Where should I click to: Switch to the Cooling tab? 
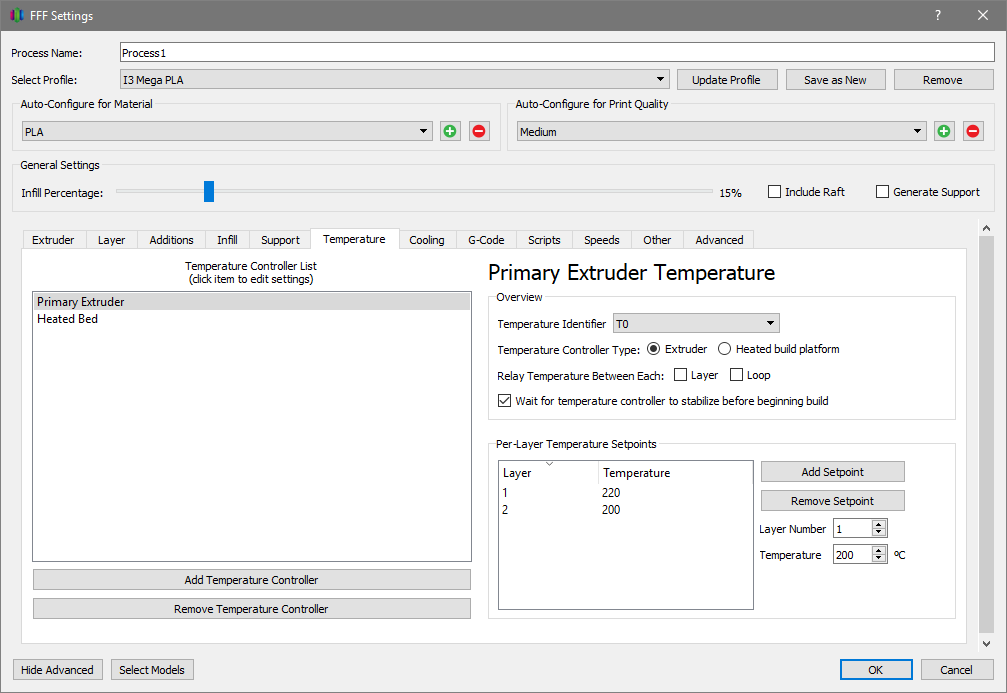click(427, 240)
